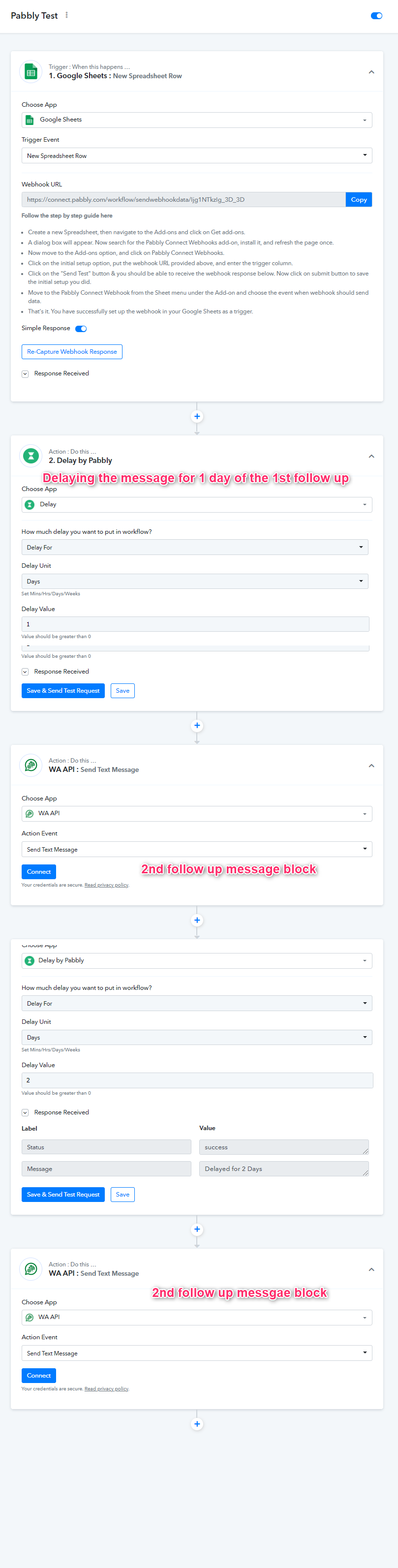Click Save button in the second delay step
The width and height of the screenshot is (398, 1568).
point(122,1195)
